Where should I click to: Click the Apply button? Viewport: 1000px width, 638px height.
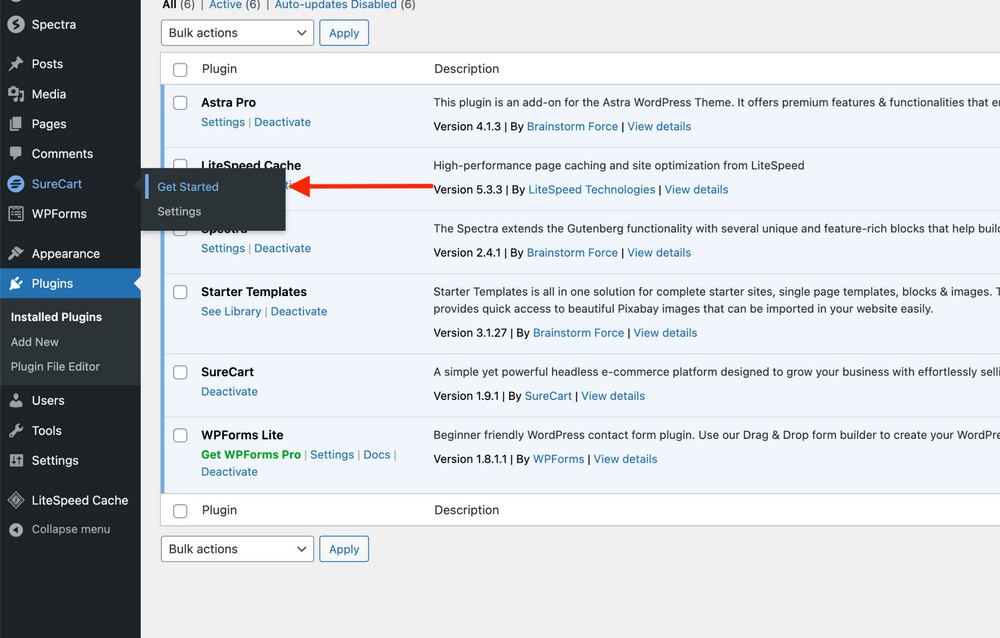point(343,32)
